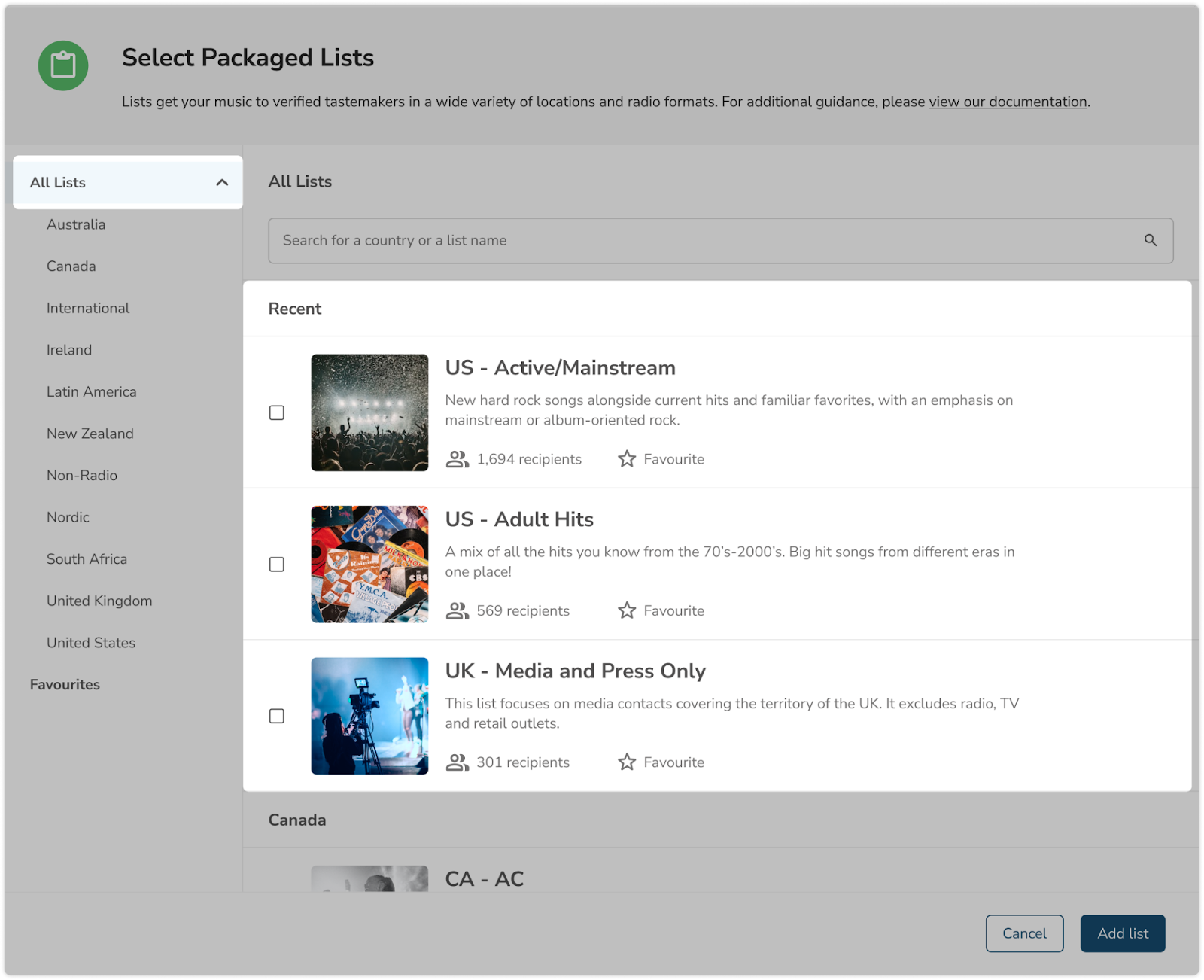Collapse the All Lists chevron

(x=222, y=182)
